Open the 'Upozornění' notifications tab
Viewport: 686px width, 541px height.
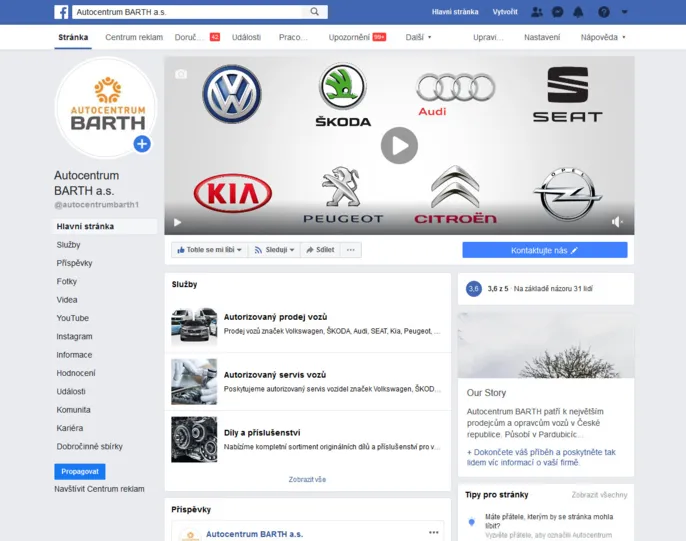pyautogui.click(x=357, y=37)
